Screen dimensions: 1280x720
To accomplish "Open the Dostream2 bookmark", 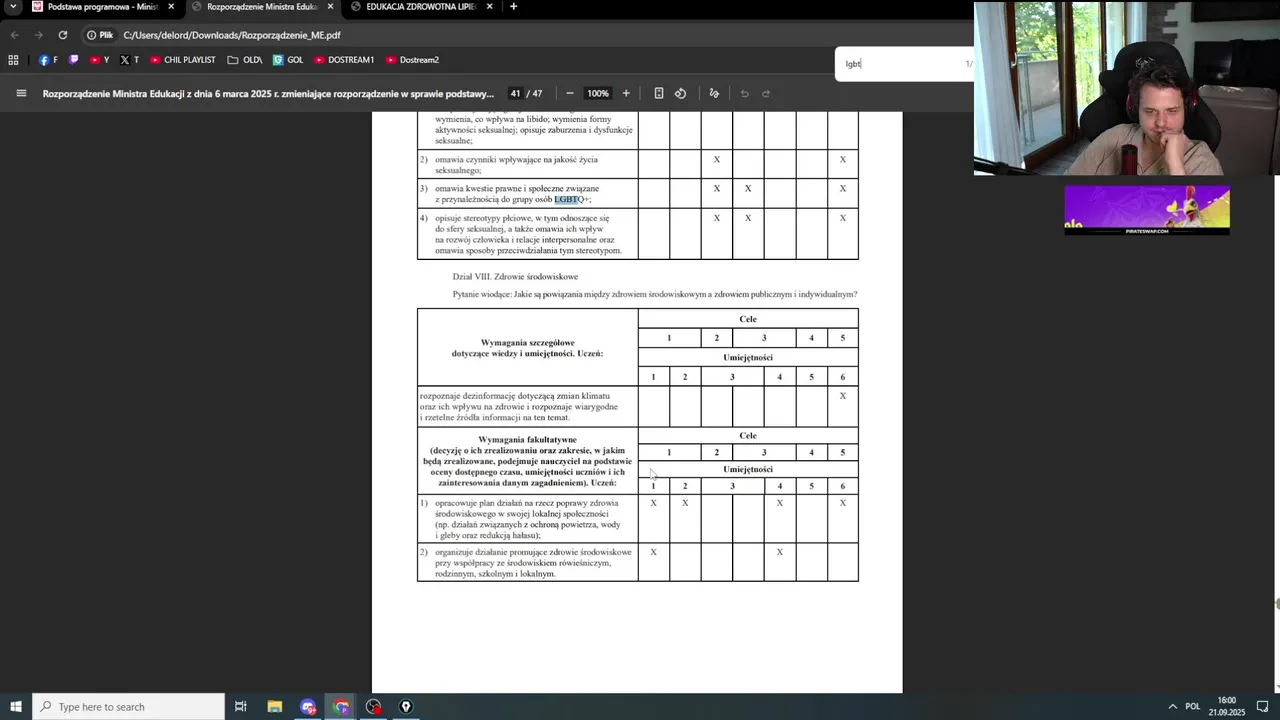I will click(x=412, y=60).
